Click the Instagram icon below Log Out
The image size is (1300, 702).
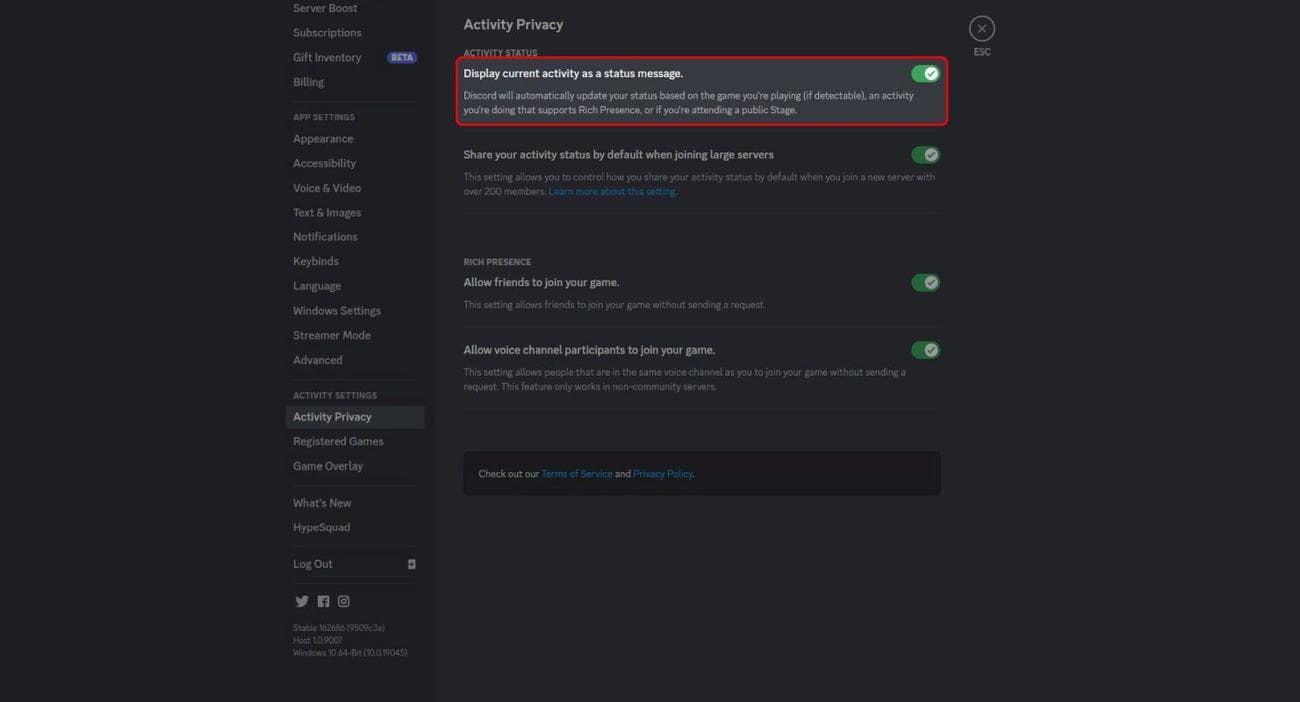coord(343,600)
